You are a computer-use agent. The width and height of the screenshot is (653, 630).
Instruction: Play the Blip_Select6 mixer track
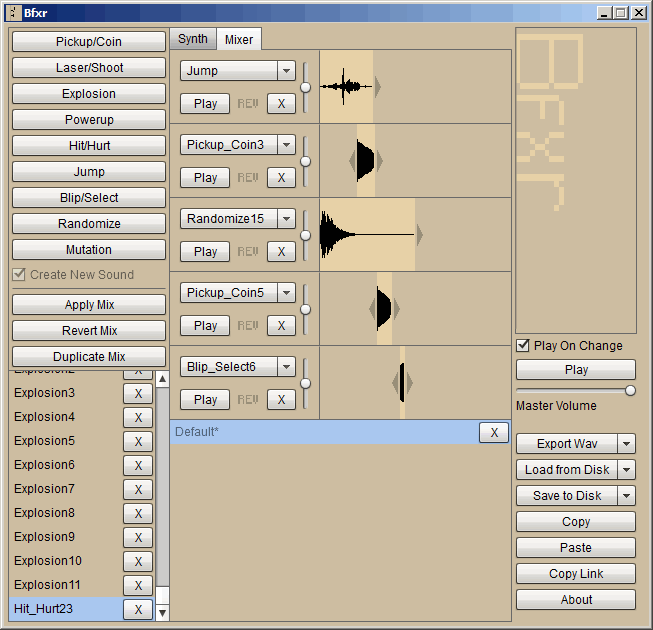[x=205, y=399]
